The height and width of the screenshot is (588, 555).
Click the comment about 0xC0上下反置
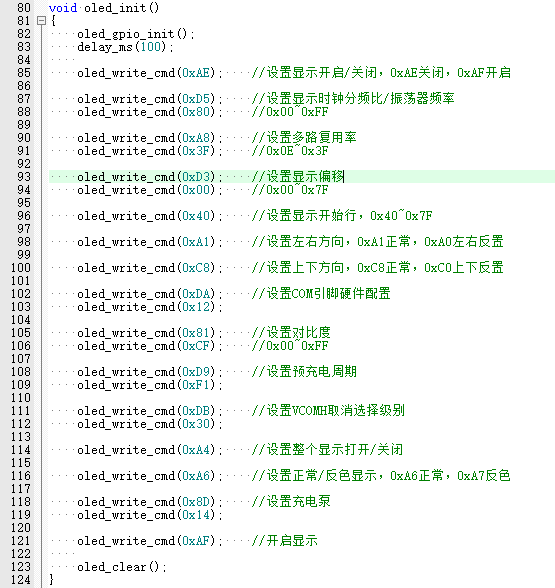coord(378,268)
